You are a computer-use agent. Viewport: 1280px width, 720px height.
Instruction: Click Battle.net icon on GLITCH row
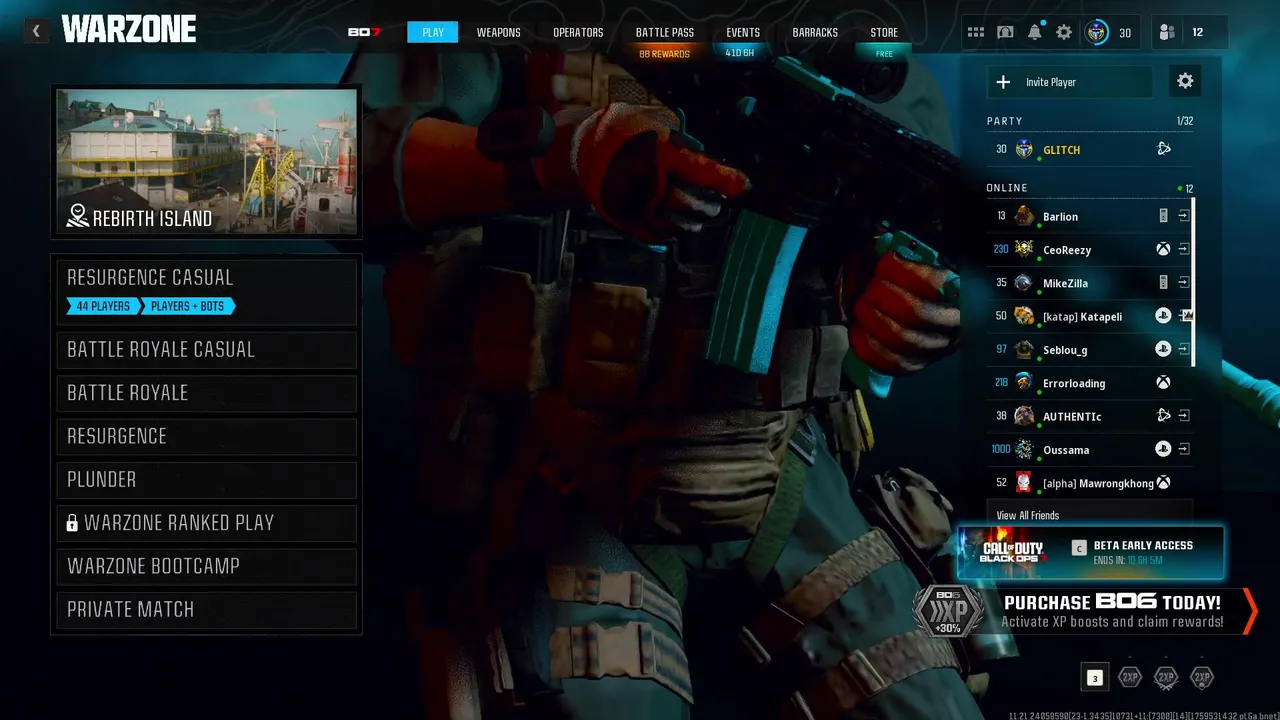[x=1164, y=149]
